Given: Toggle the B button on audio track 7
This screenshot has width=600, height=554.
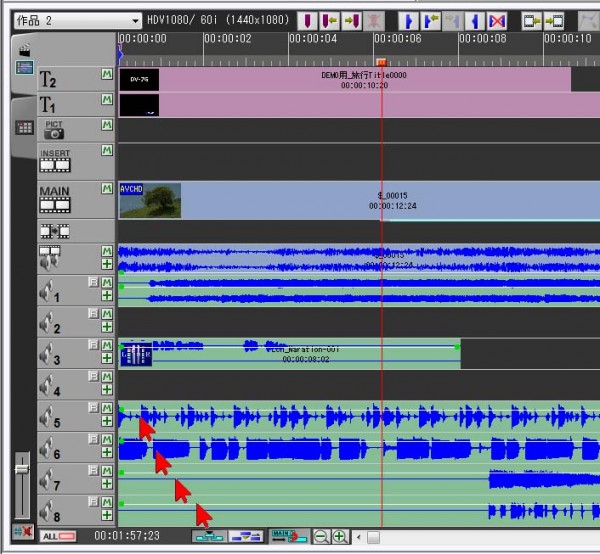Looking at the screenshot, I should click(x=93, y=471).
